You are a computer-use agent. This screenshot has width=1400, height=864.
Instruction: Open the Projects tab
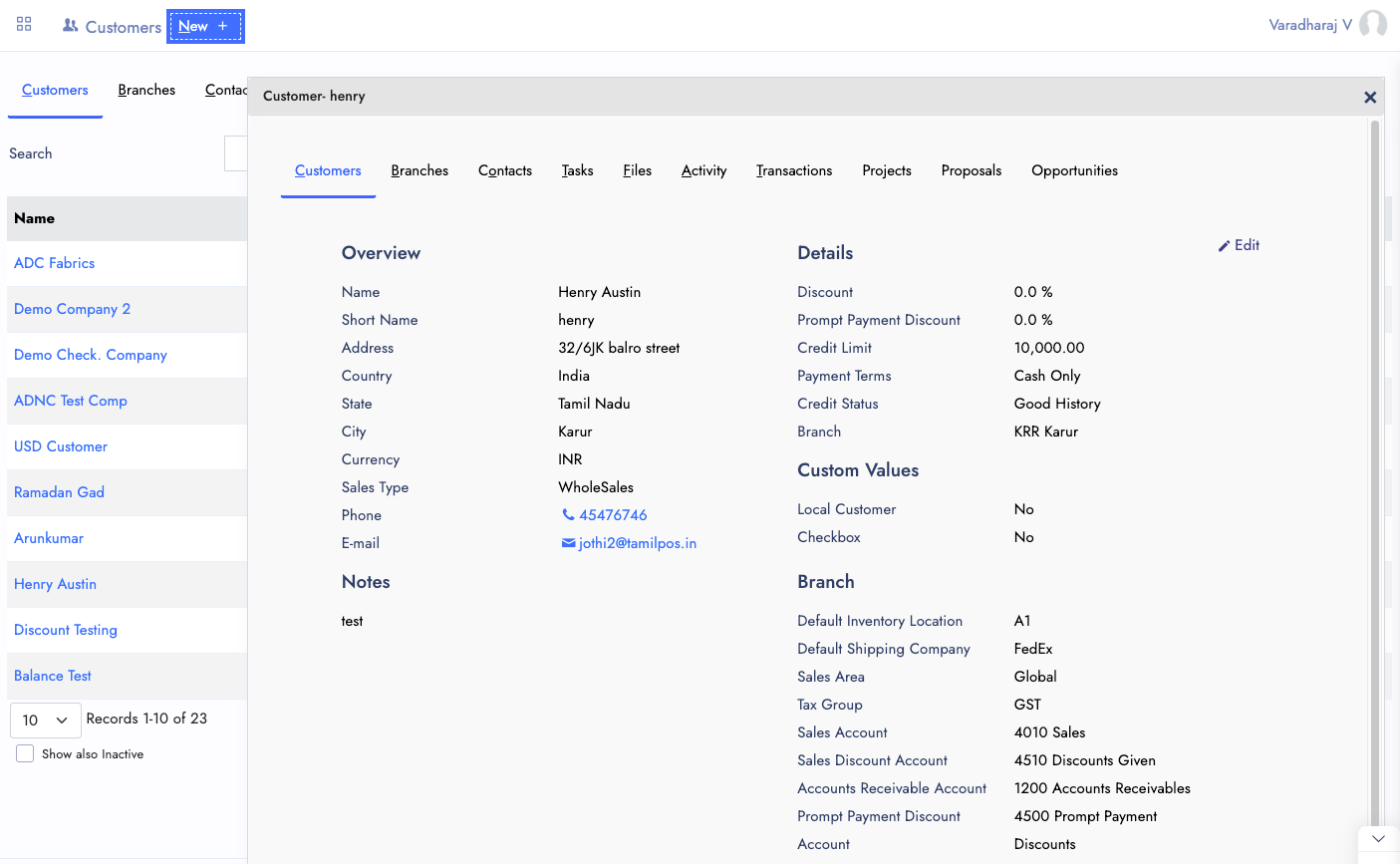[x=887, y=170]
